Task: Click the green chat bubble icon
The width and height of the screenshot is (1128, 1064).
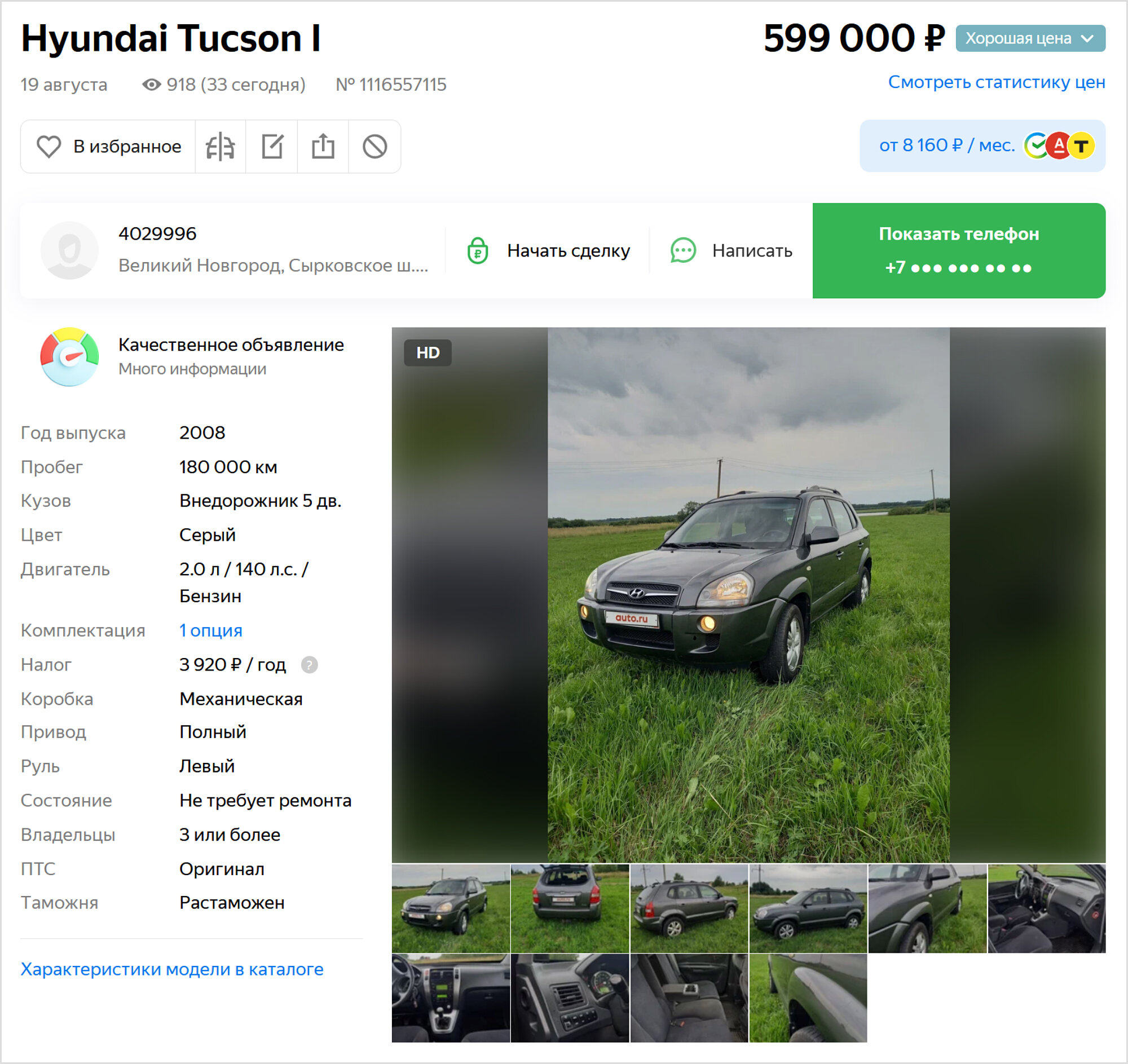Action: [683, 251]
